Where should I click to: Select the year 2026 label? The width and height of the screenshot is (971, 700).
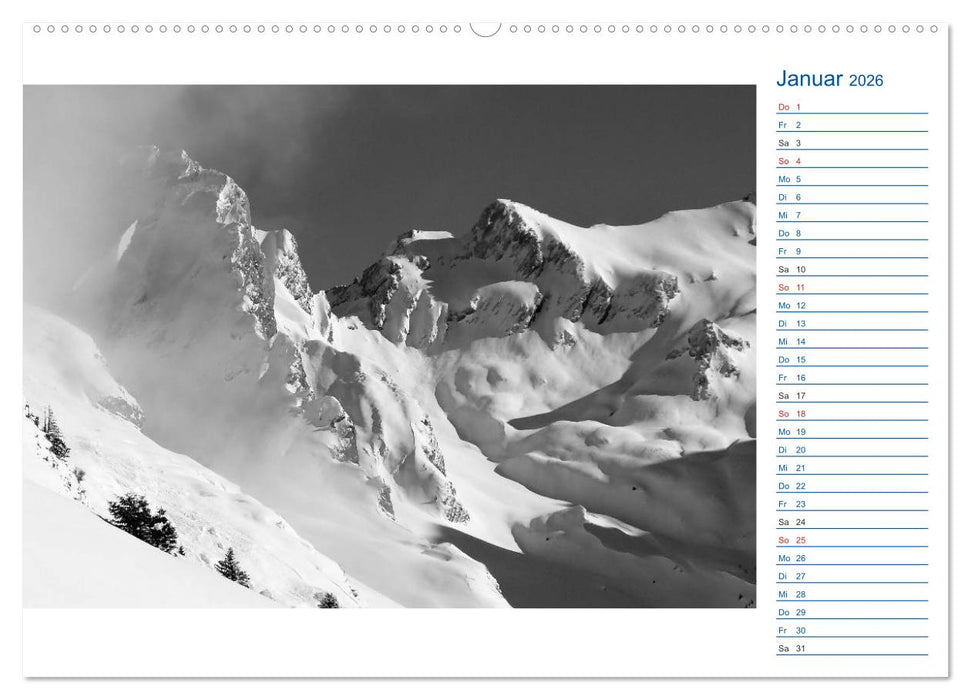(x=868, y=80)
